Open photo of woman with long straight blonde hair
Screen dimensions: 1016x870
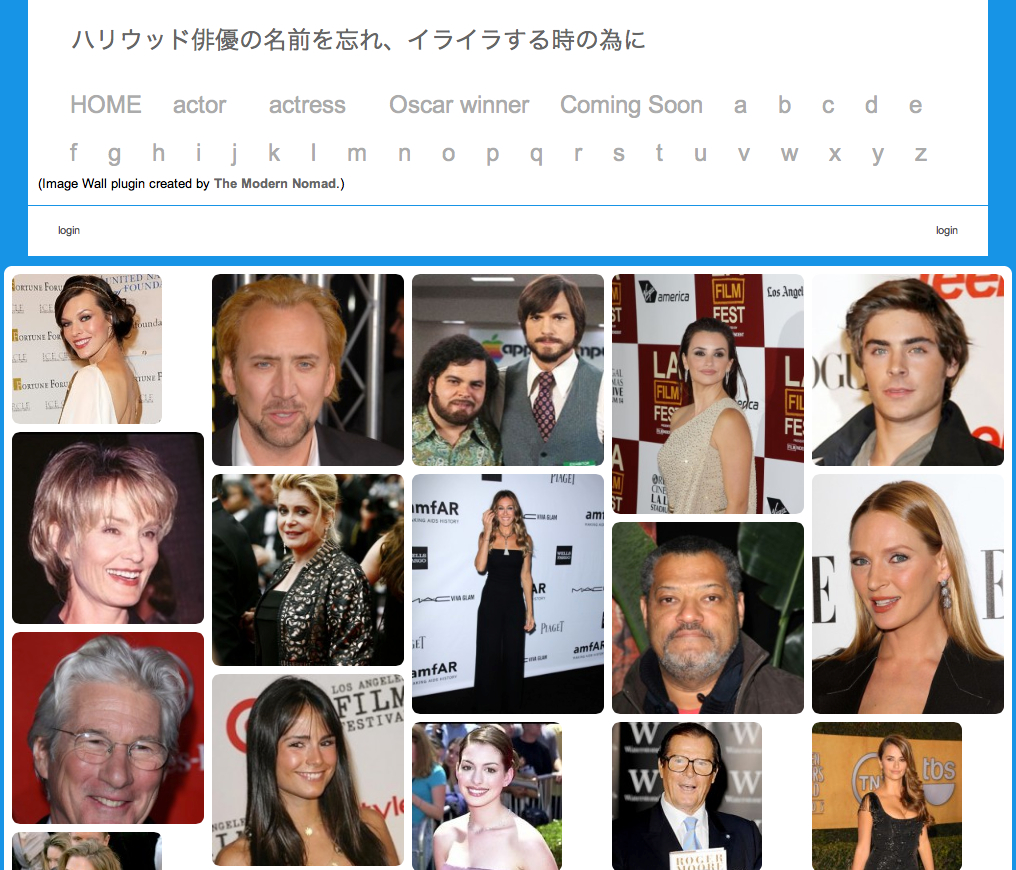908,593
